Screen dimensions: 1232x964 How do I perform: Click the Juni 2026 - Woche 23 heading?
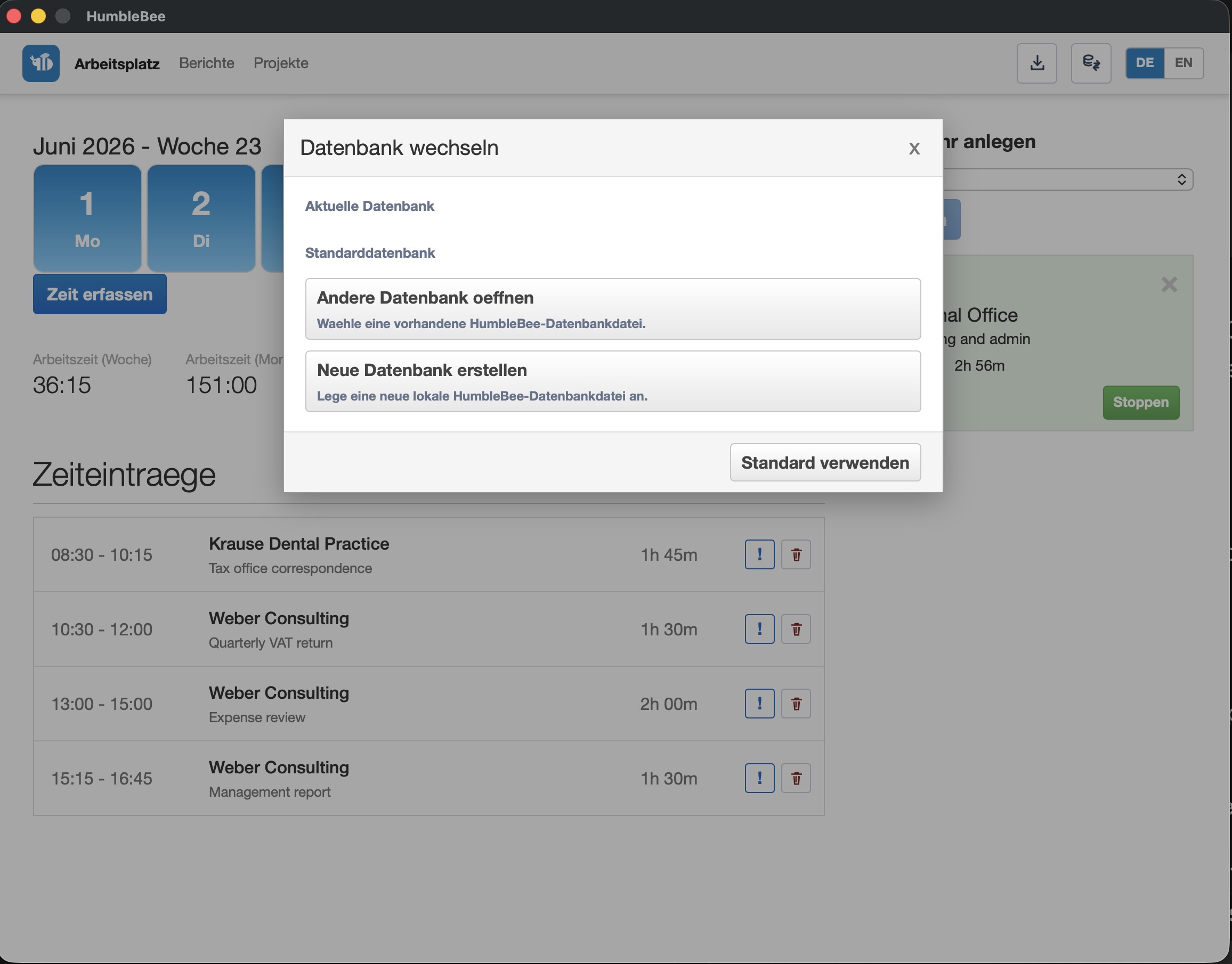tap(148, 146)
